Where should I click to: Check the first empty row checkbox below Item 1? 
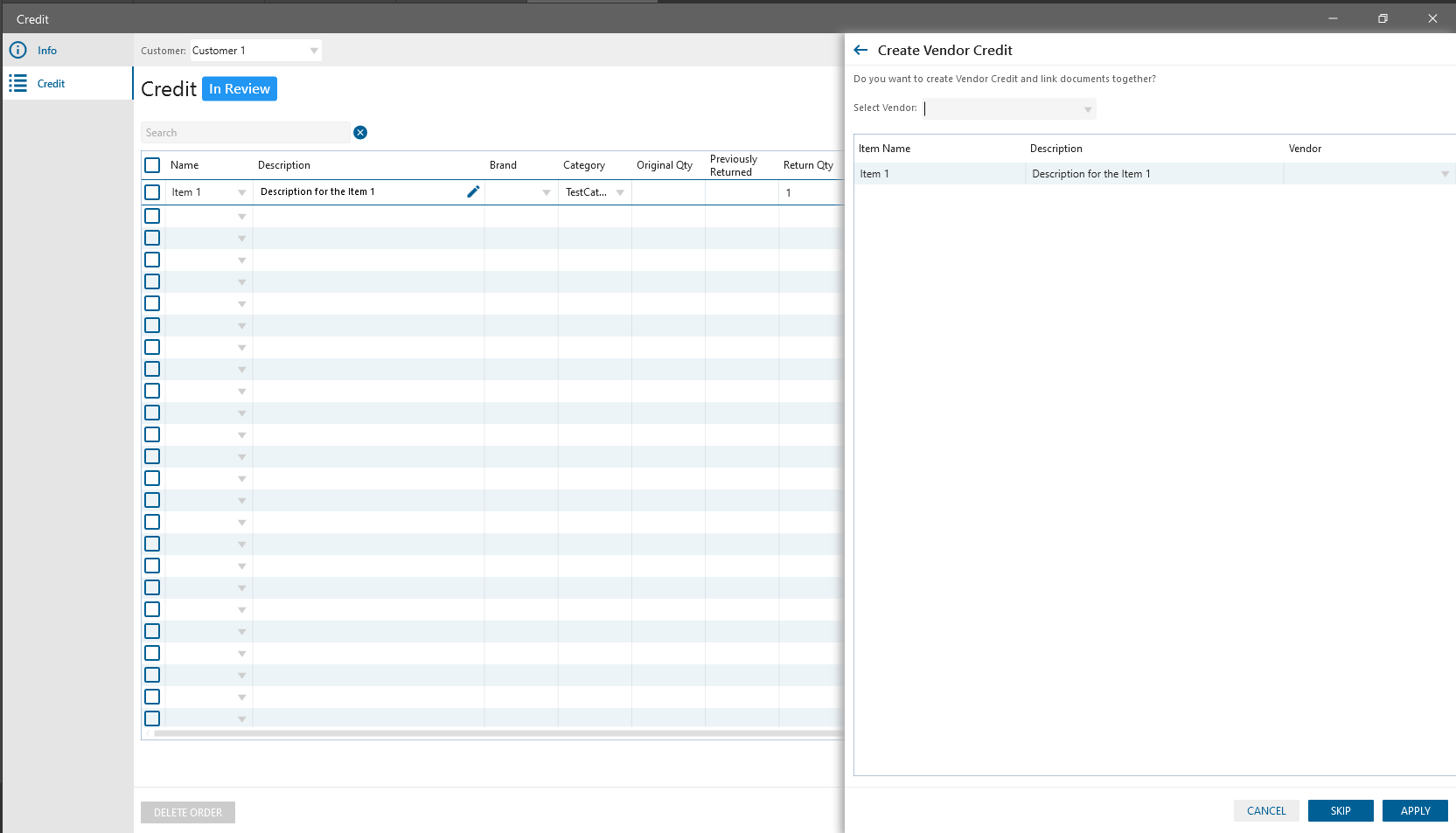[x=152, y=216]
